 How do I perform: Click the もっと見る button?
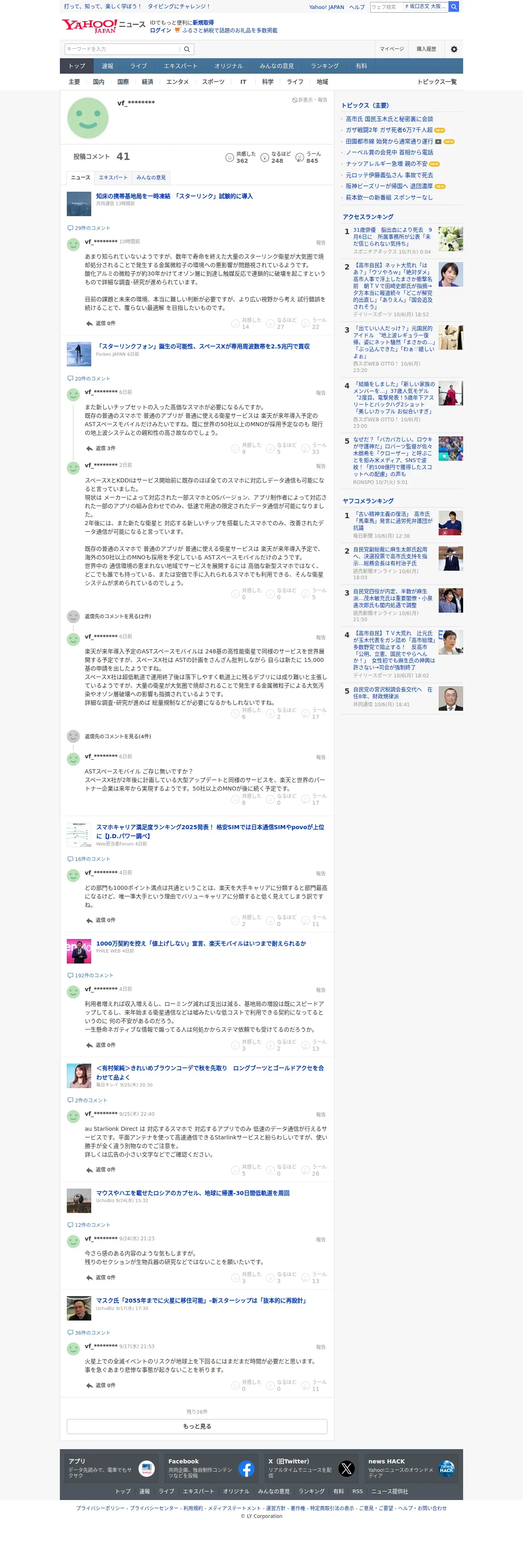pyautogui.click(x=197, y=1426)
